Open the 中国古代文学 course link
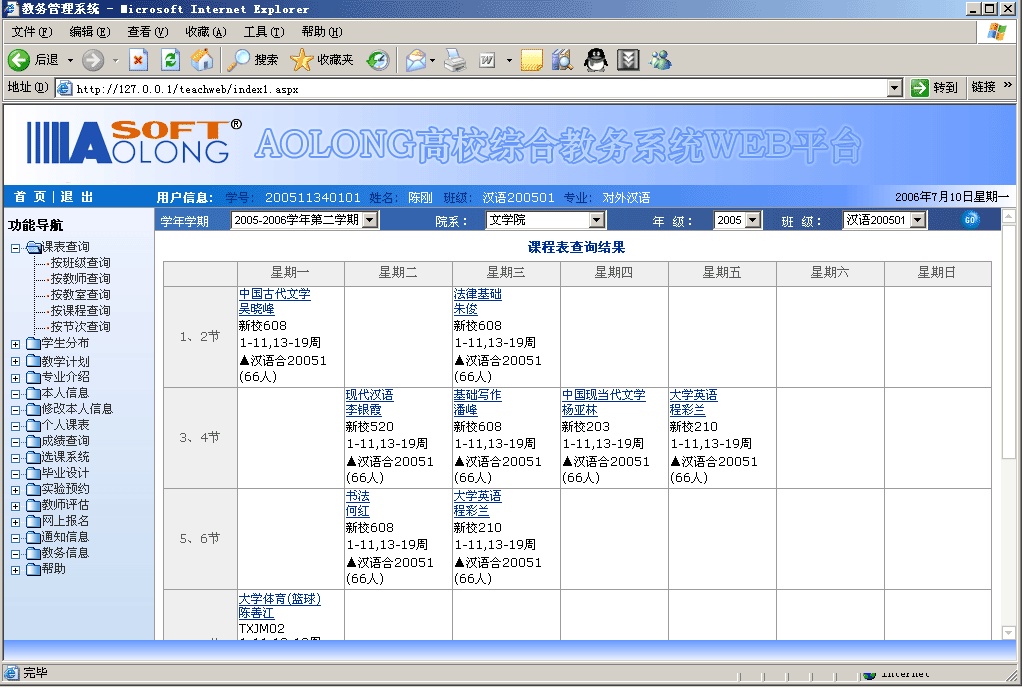Viewport: 1022px width, 688px height. [274, 295]
